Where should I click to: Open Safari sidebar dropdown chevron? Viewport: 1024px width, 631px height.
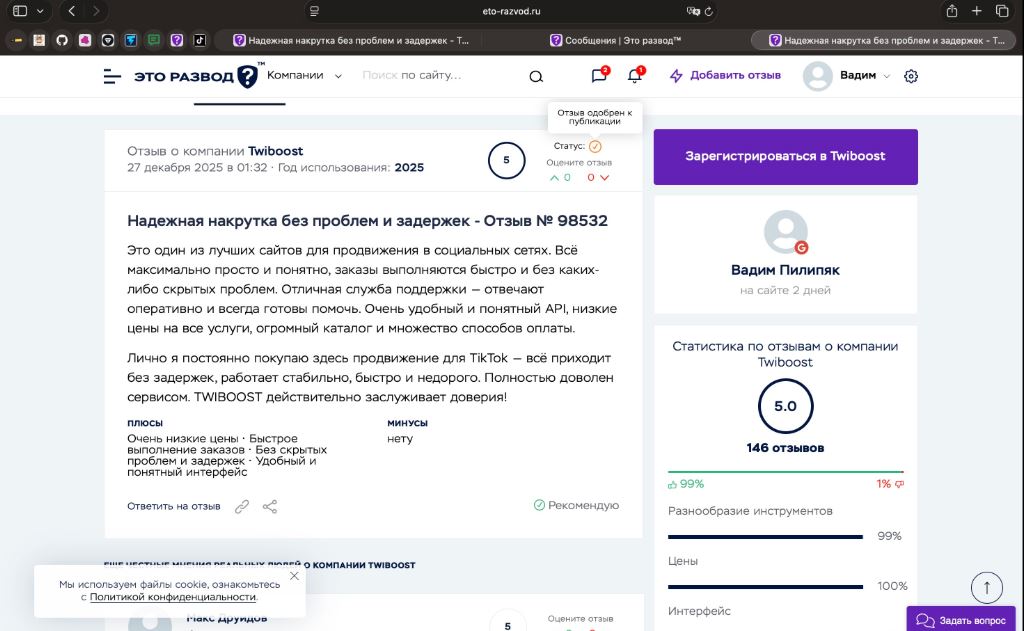(40, 11)
